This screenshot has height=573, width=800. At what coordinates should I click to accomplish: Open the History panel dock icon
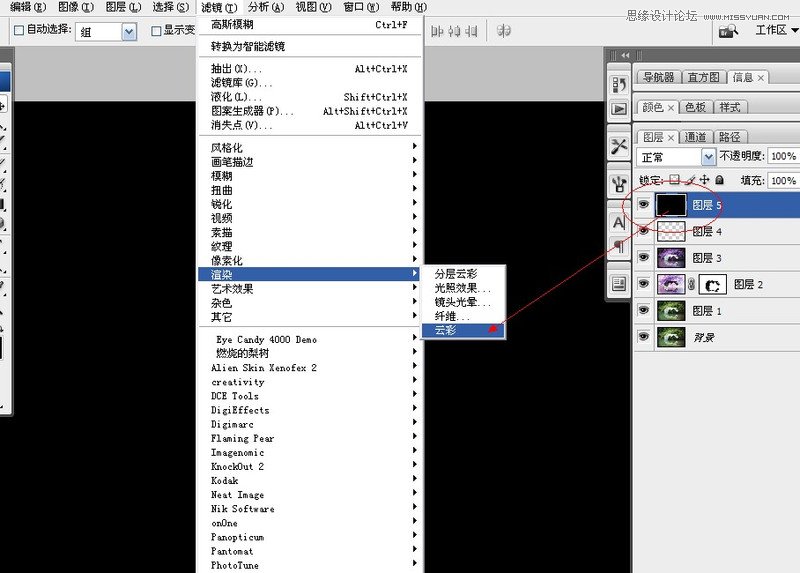tap(619, 84)
